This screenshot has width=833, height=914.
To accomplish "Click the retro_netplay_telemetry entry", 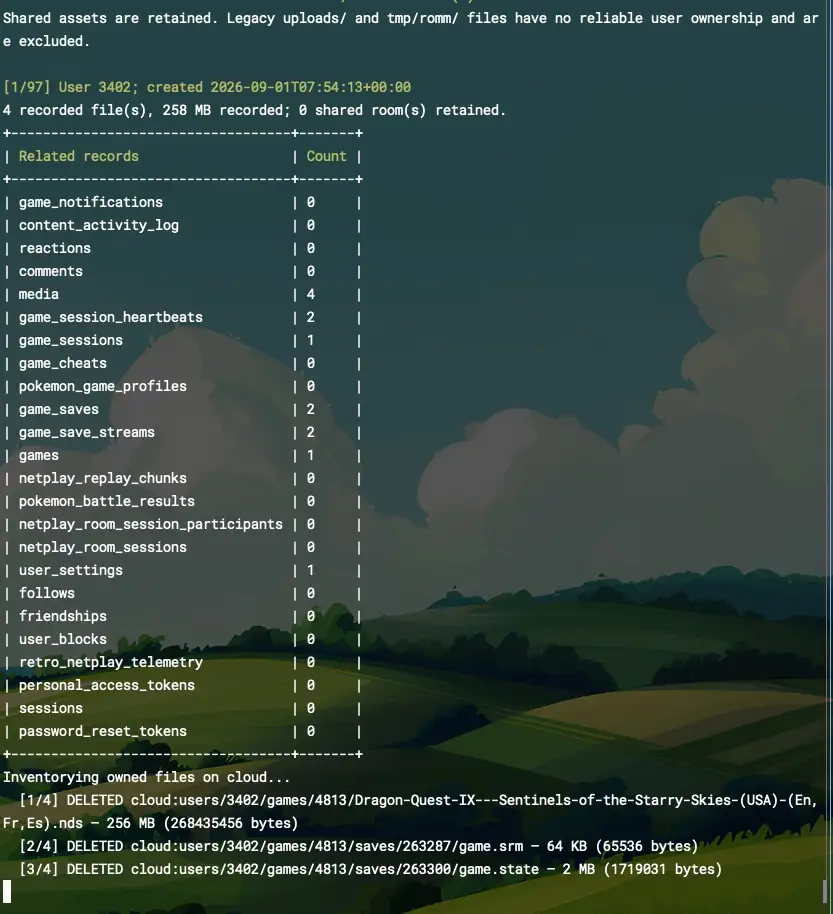I will [x=111, y=662].
